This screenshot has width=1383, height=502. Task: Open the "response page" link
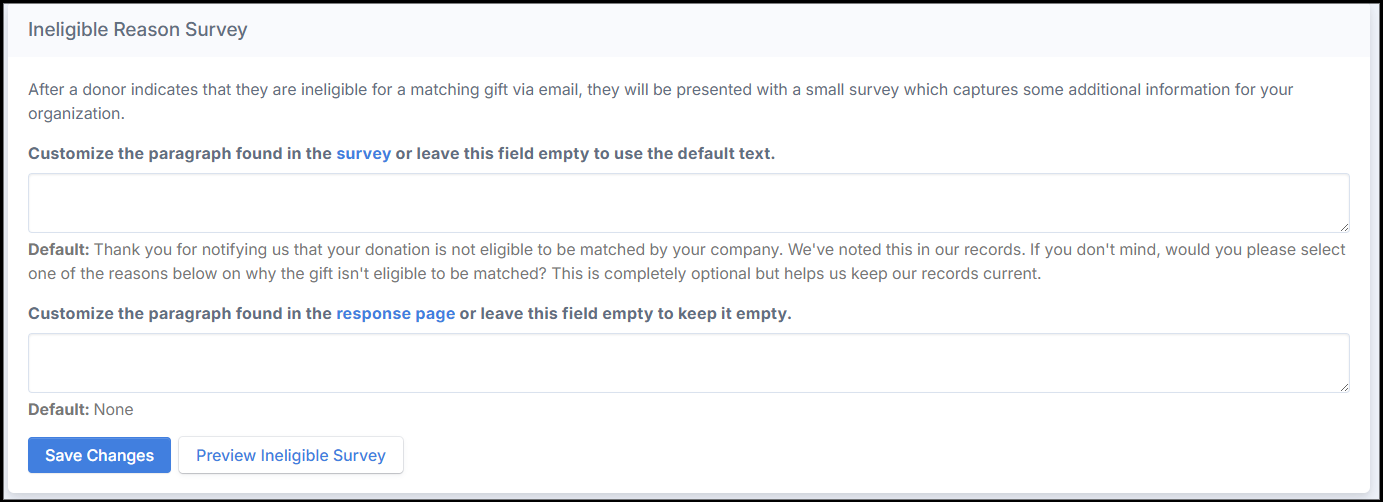click(x=395, y=313)
